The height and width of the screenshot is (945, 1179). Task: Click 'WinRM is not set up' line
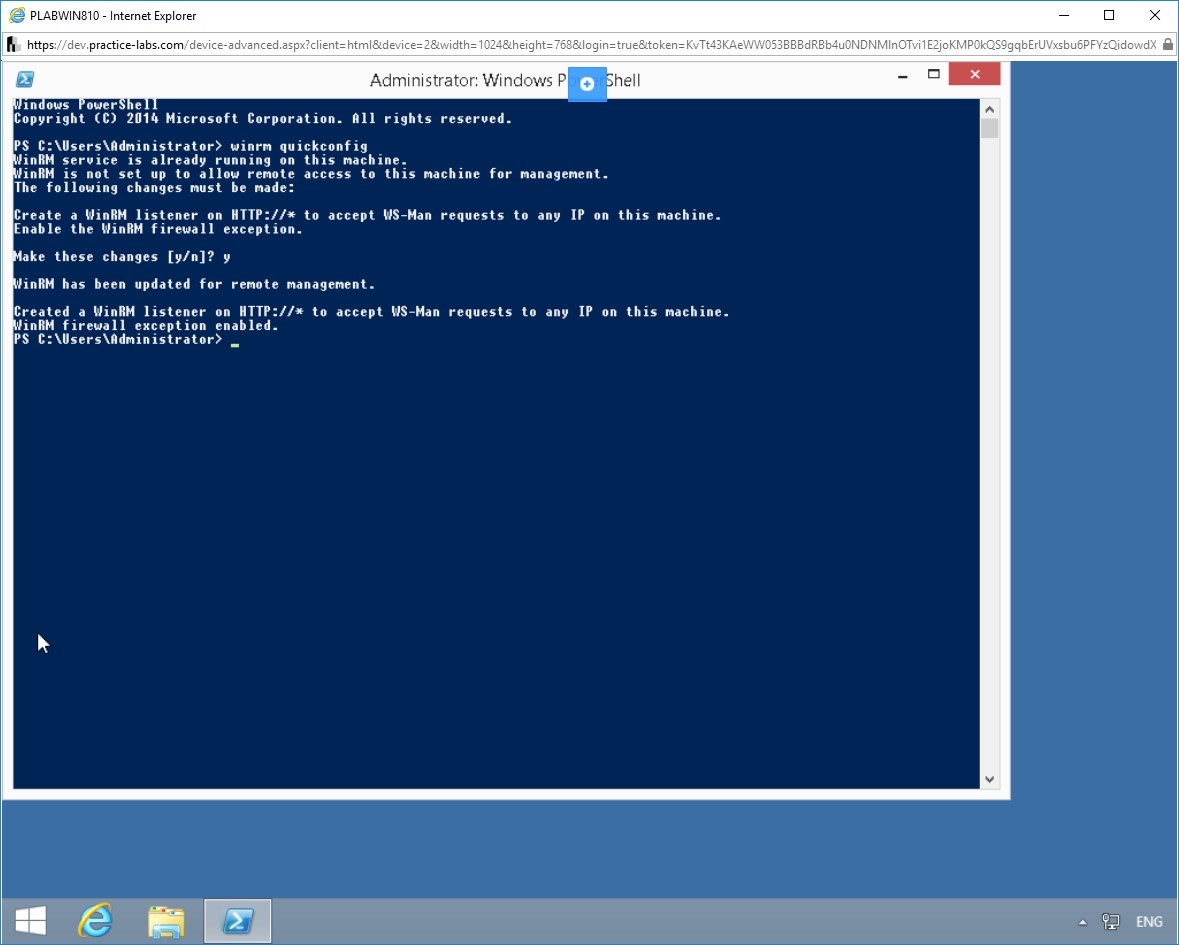(x=311, y=174)
